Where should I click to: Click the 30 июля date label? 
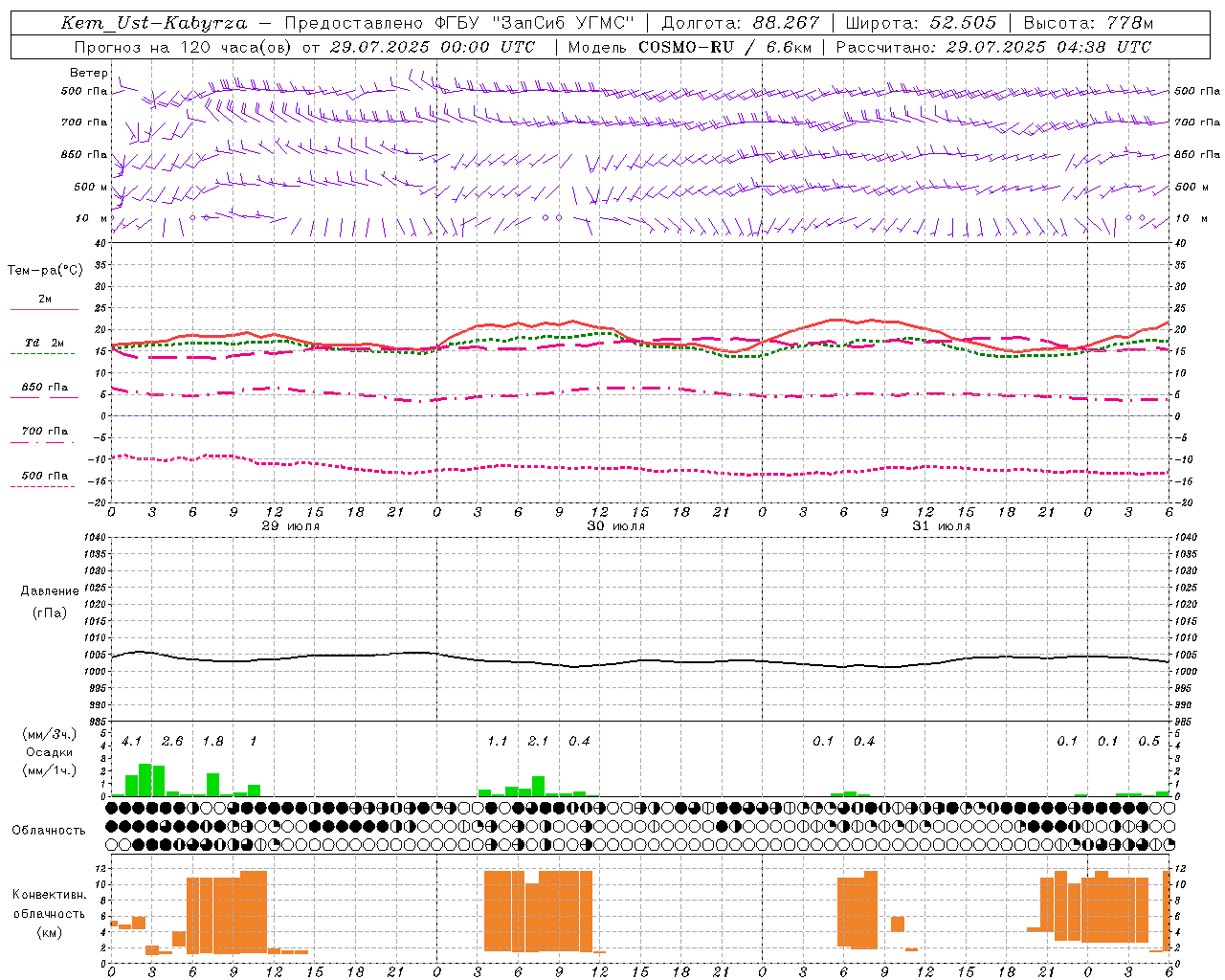pos(615,526)
